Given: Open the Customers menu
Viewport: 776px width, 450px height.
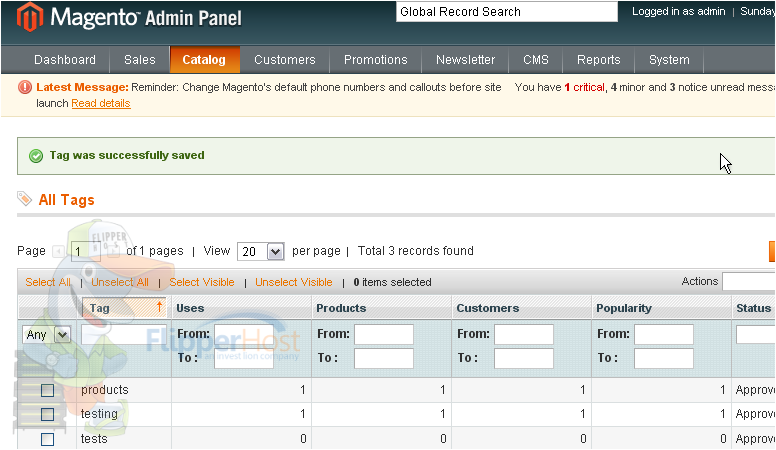Looking at the screenshot, I should (x=285, y=60).
